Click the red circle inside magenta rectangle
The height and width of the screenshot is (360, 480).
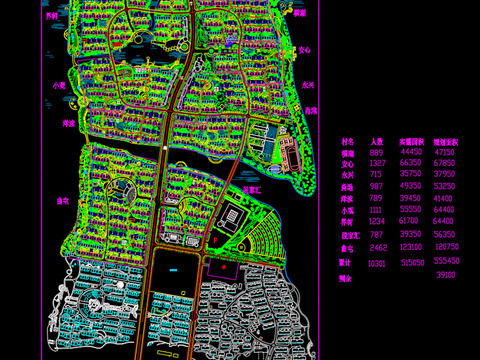[224, 267]
